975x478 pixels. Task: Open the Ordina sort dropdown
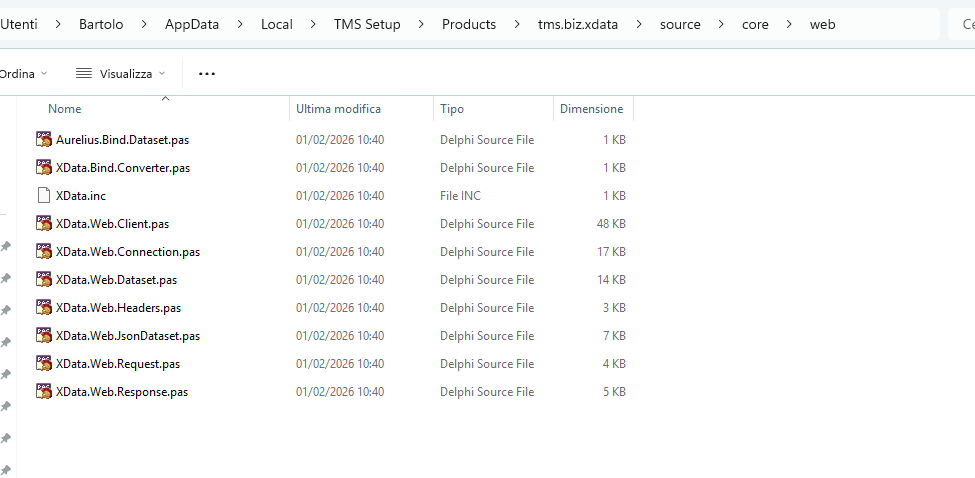pos(24,74)
